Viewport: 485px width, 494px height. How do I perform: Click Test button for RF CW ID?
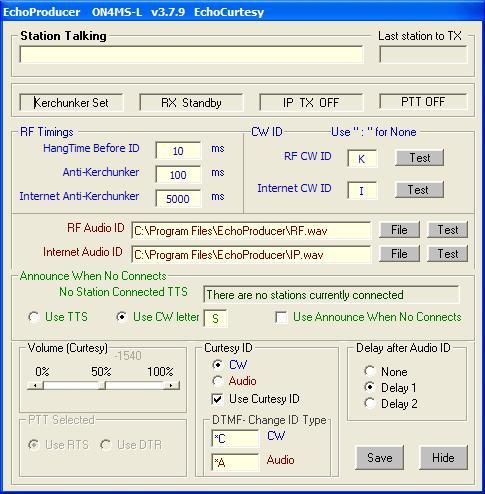(x=419, y=158)
